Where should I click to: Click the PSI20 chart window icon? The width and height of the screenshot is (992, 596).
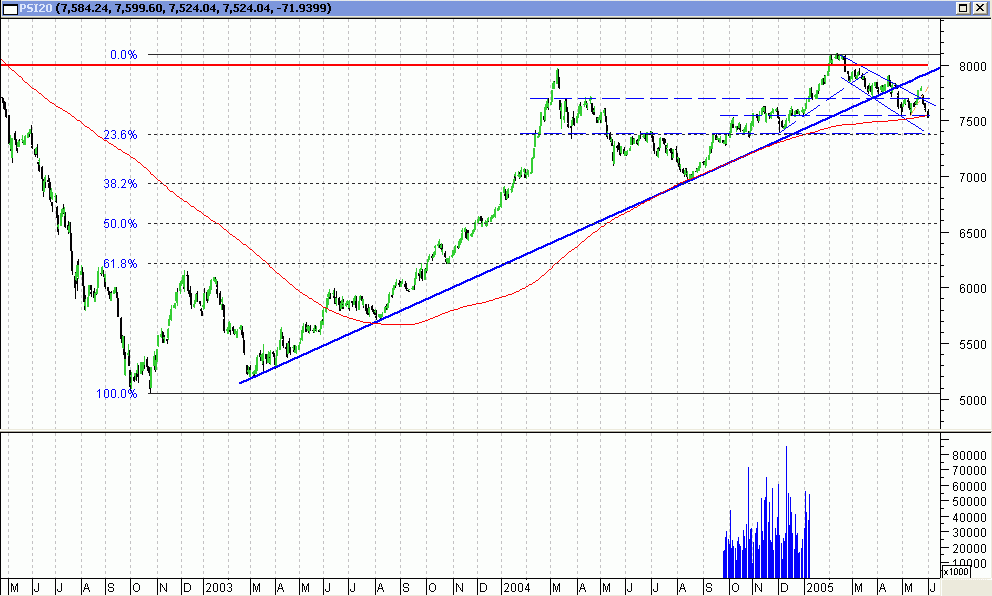click(10, 8)
